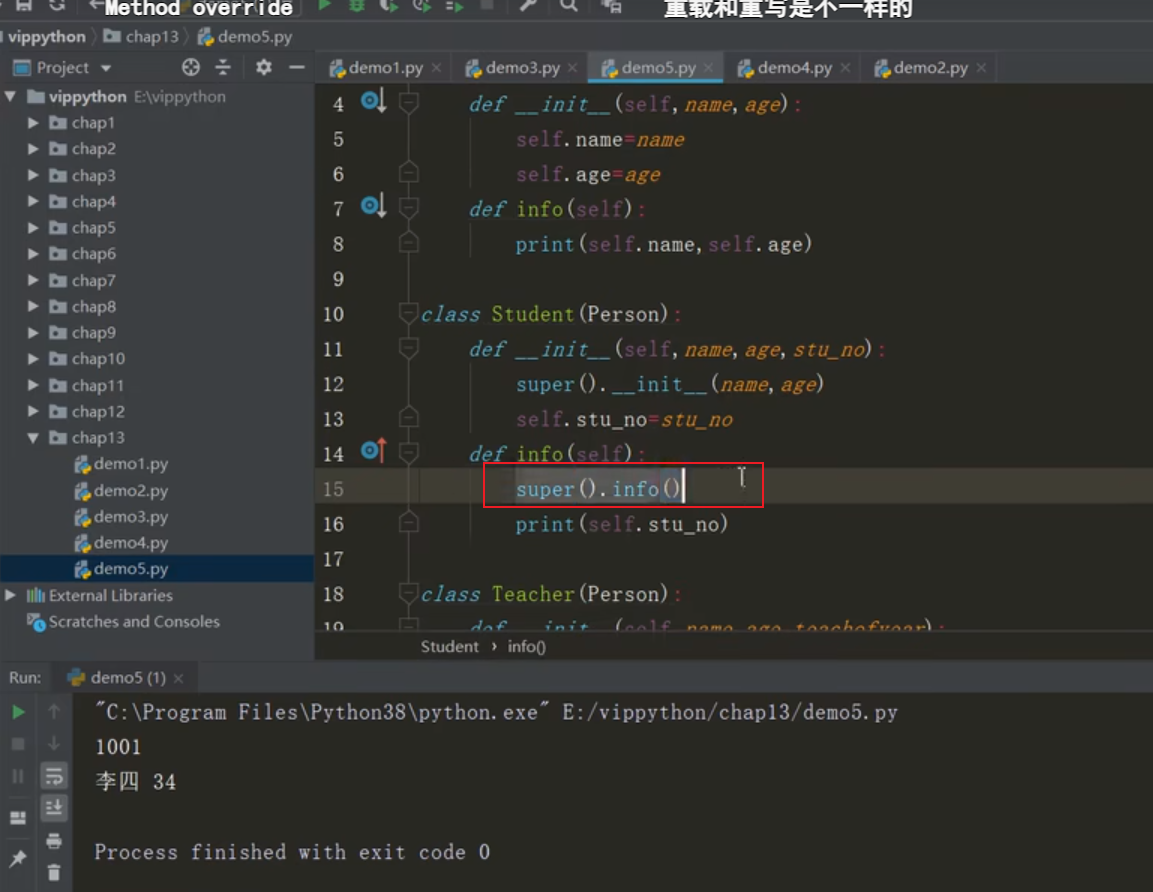1153x892 pixels.
Task: Click the green Run icon in top toolbar
Action: tap(324, 6)
